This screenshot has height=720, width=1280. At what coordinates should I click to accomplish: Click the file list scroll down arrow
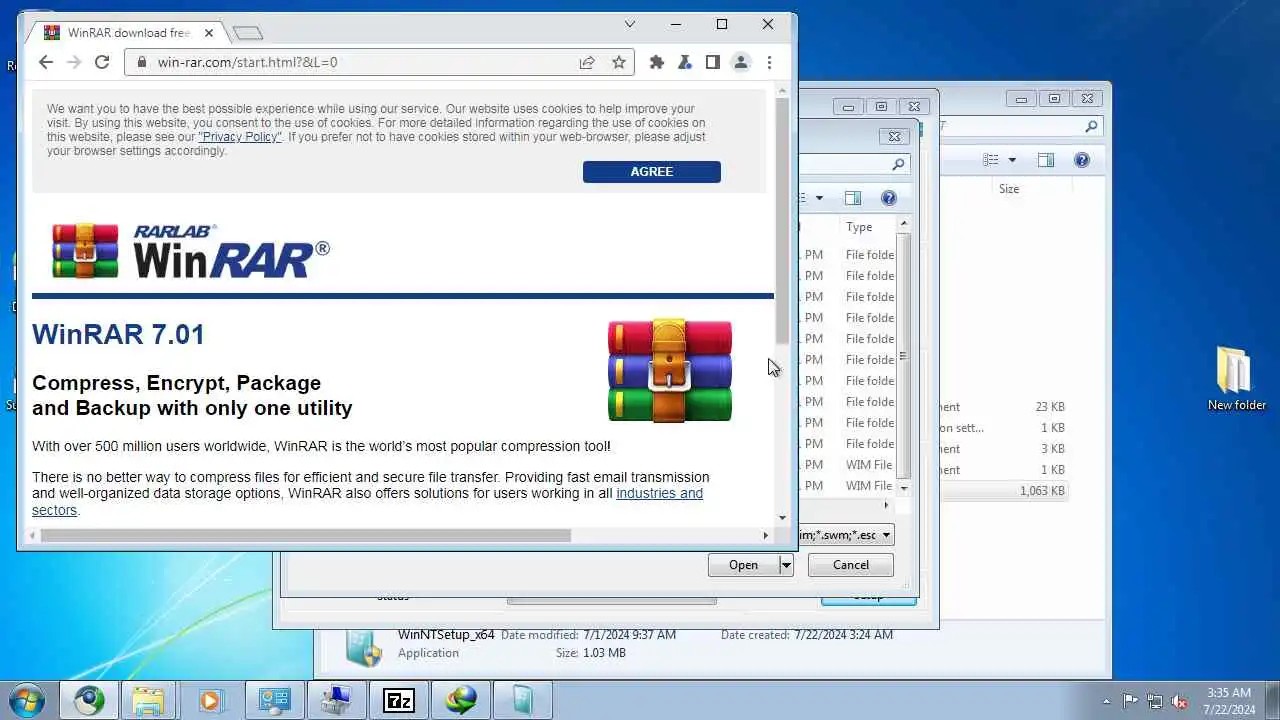pos(904,488)
